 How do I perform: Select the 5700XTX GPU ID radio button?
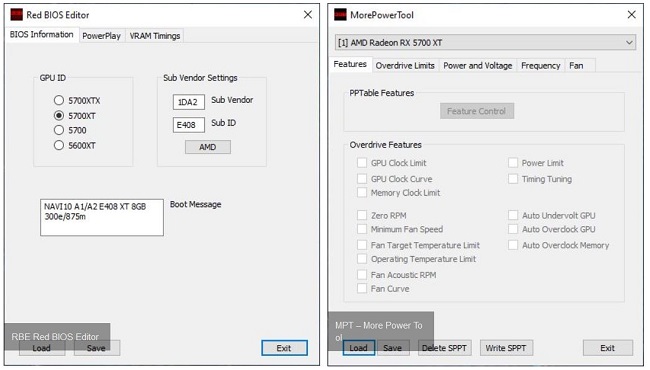(59, 100)
